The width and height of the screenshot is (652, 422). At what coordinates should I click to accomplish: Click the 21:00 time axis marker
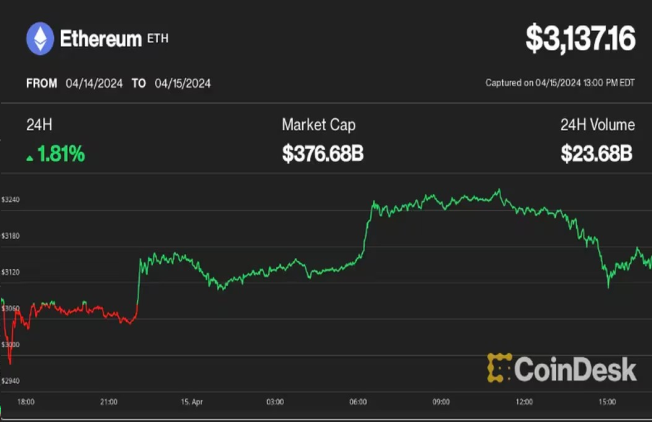tap(109, 402)
